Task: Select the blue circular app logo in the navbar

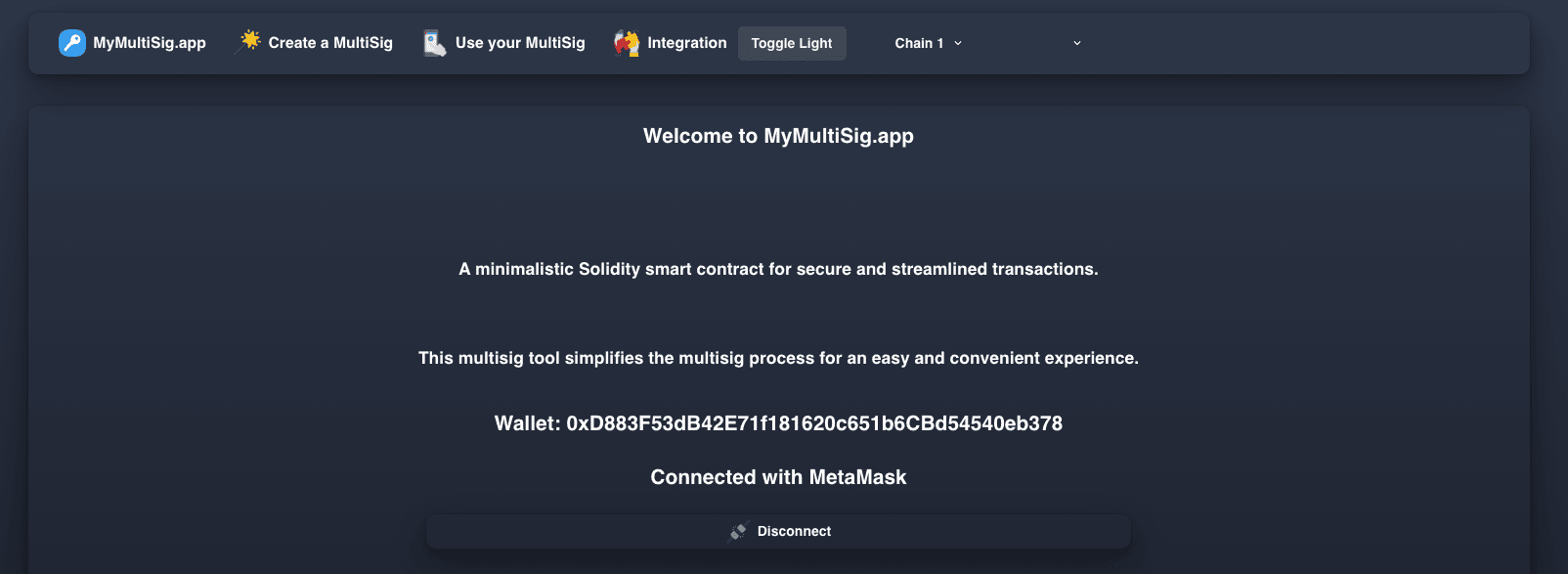Action: coord(72,43)
